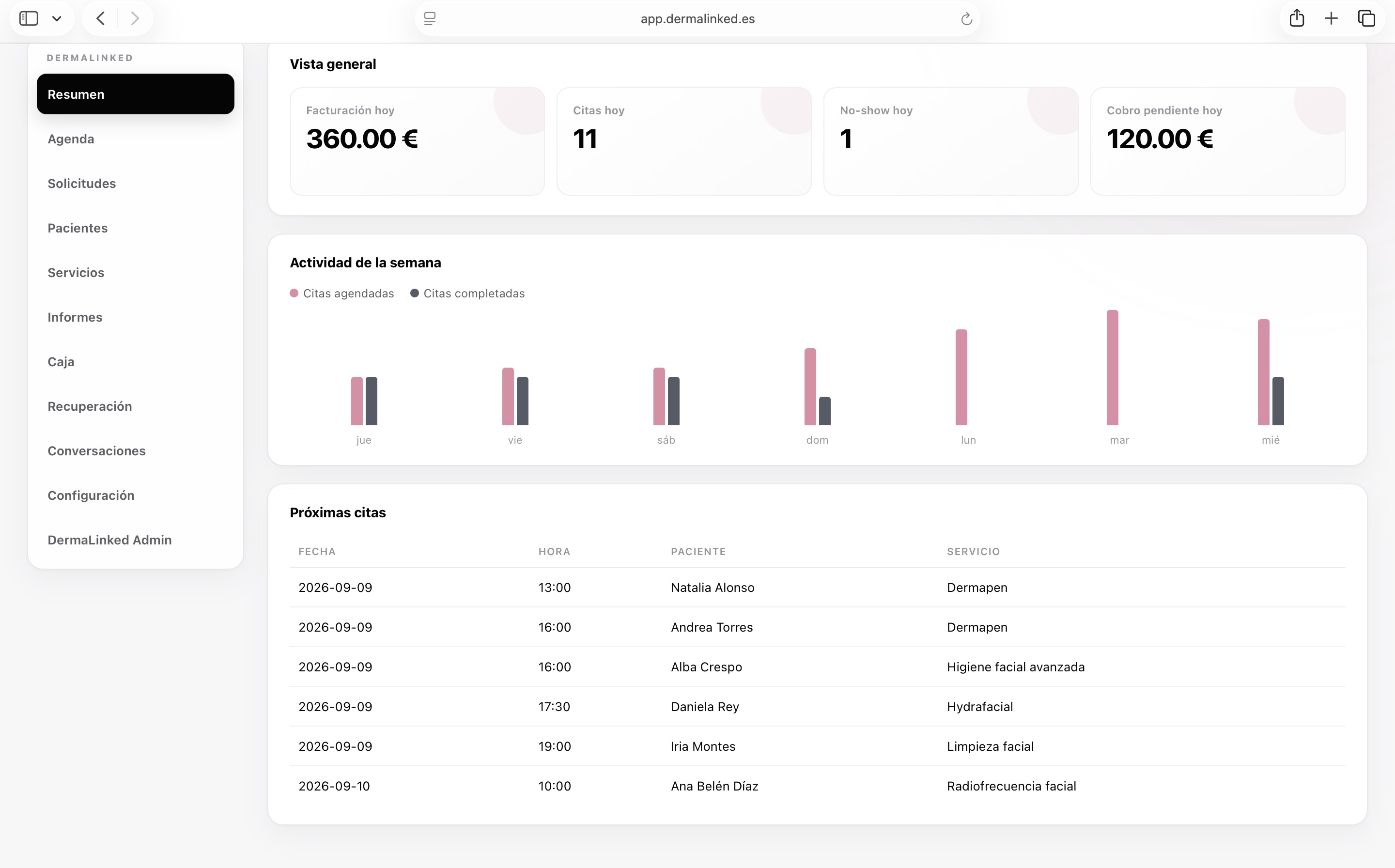Toggle Citas completadas legend series
1395x868 pixels.
click(x=467, y=294)
